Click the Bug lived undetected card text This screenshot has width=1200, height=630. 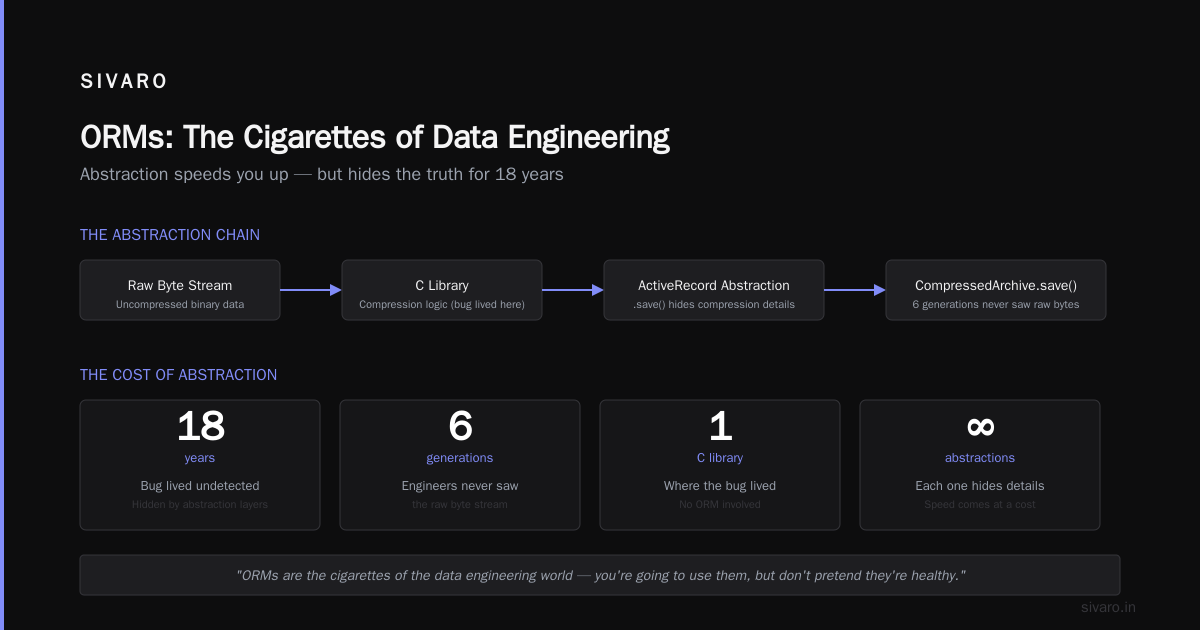(x=200, y=486)
